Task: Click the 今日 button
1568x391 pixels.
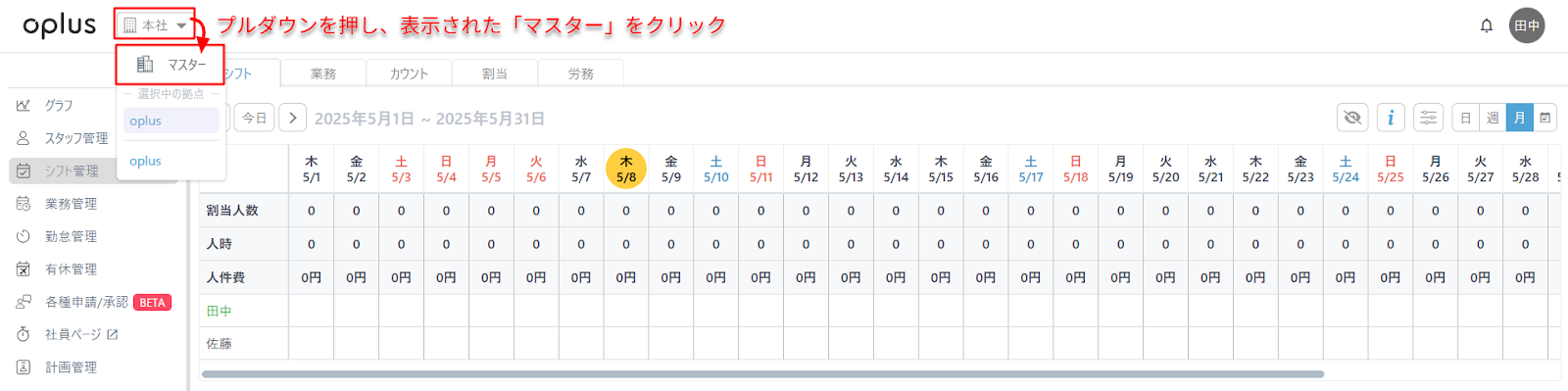Action: [x=255, y=118]
